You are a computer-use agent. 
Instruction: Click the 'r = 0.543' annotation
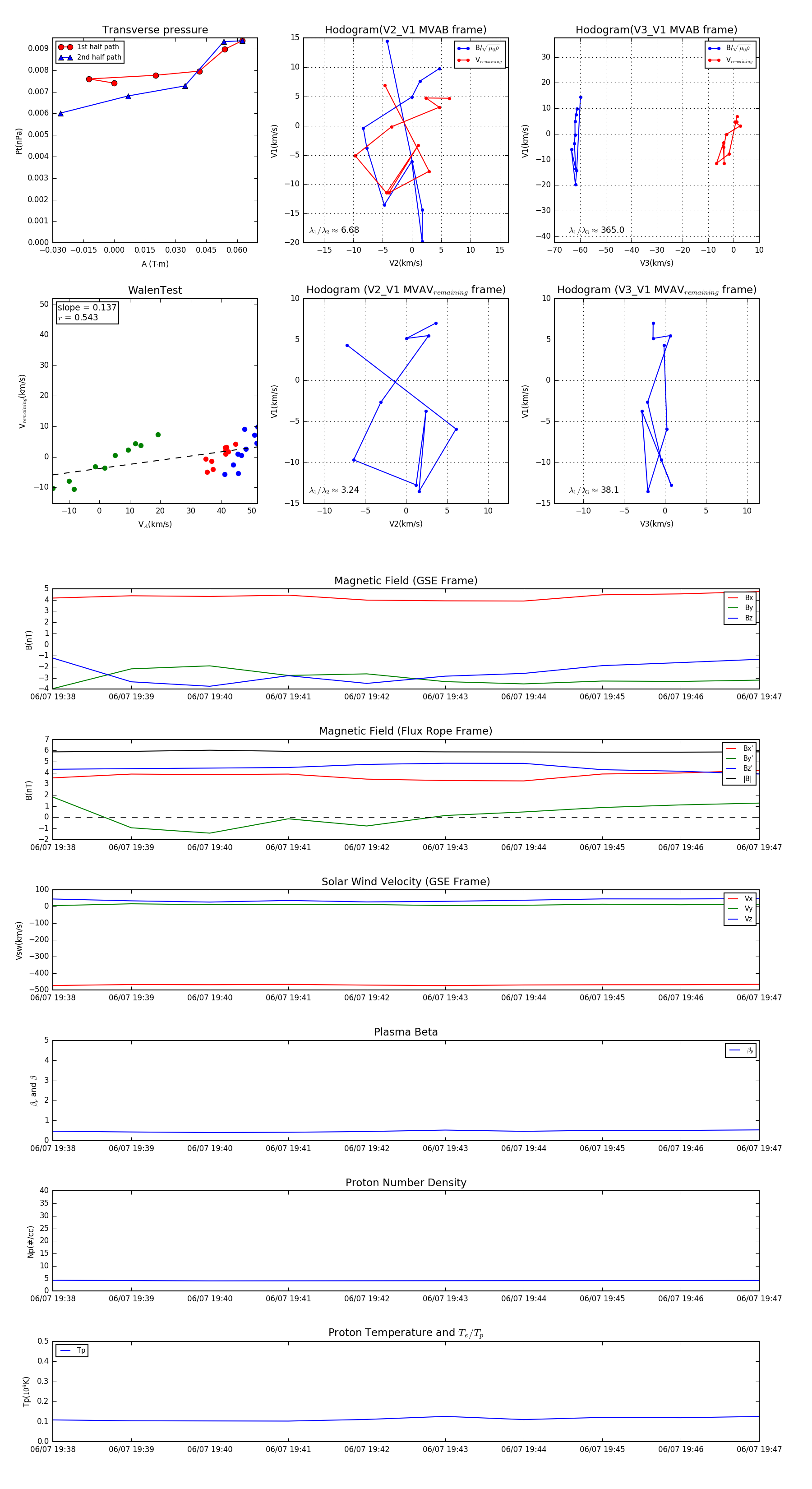coord(78,317)
